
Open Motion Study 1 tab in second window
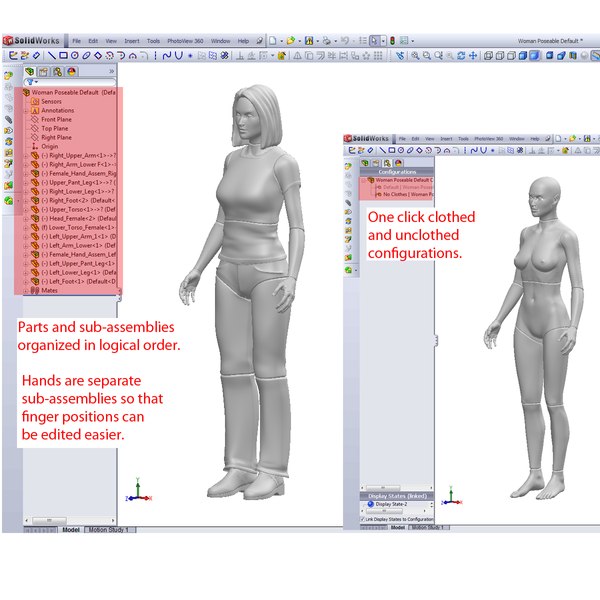coord(429,528)
